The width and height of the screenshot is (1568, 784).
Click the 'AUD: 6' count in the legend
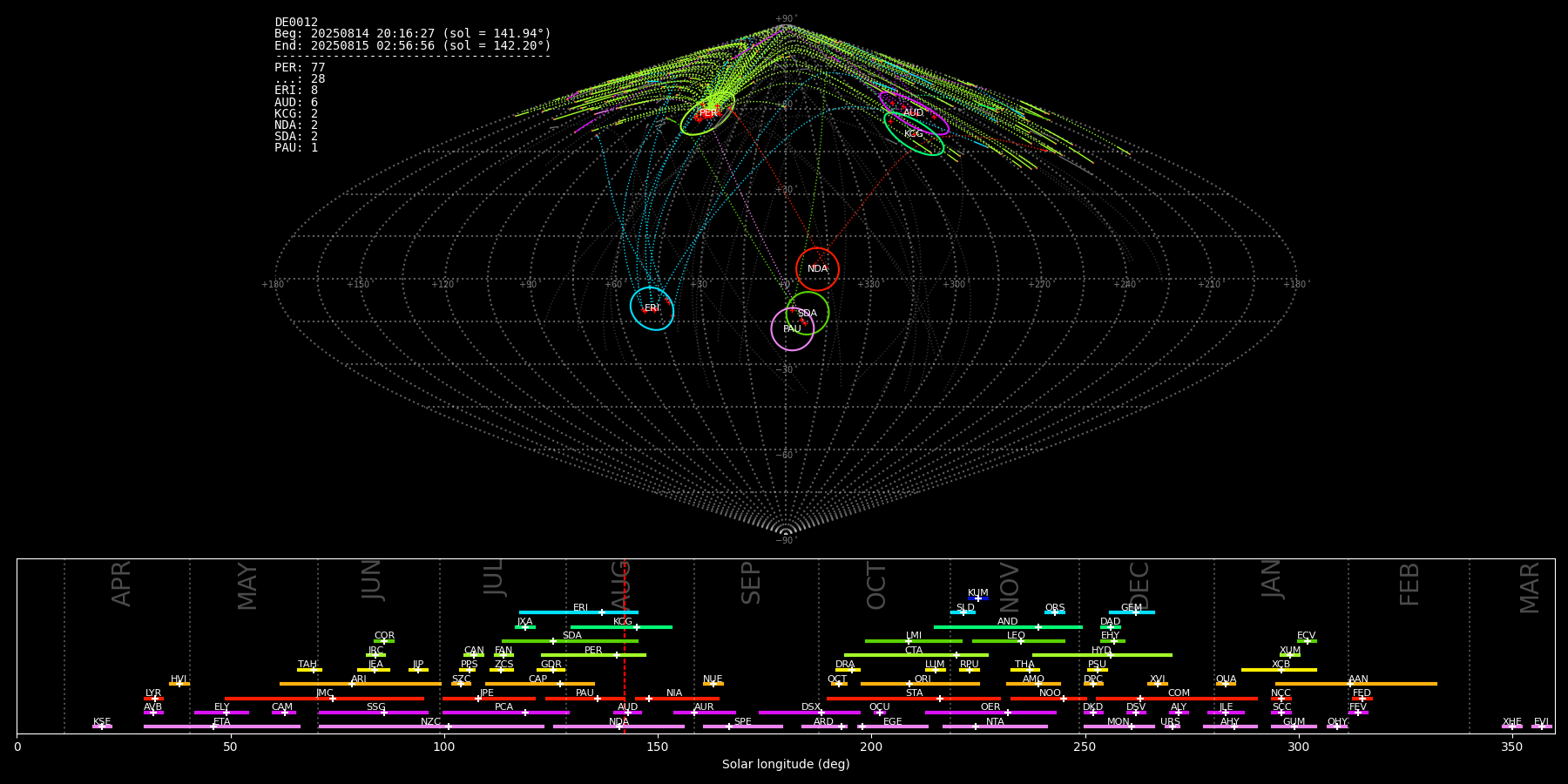(296, 102)
